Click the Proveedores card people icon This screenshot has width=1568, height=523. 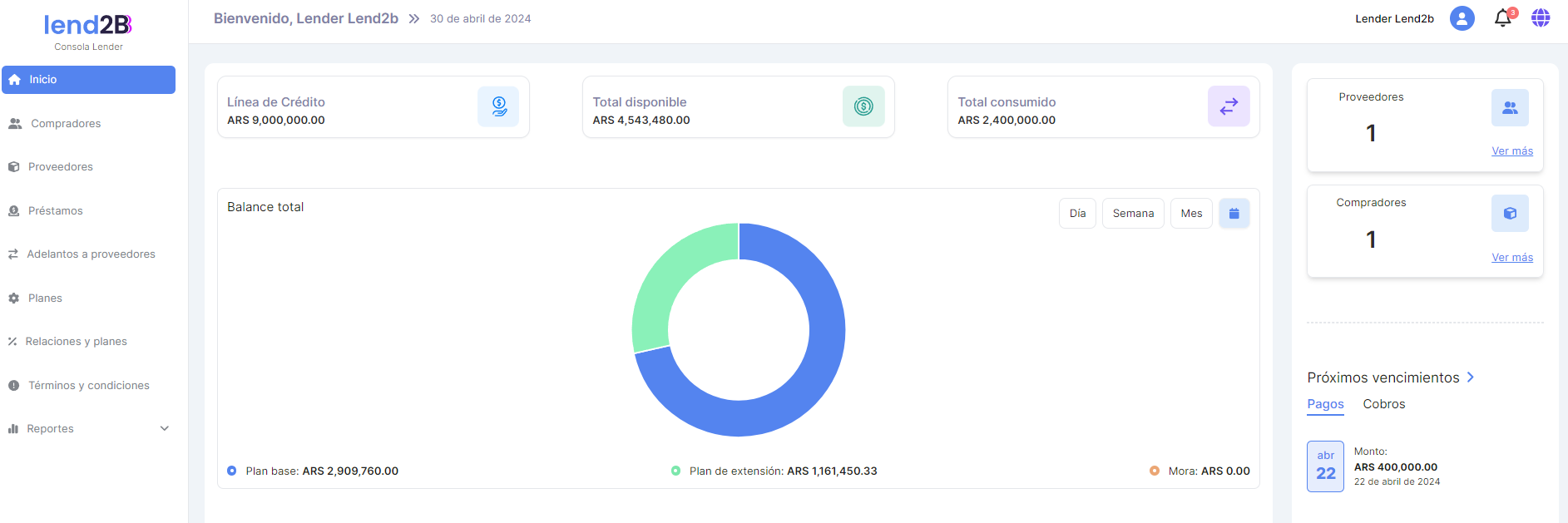pyautogui.click(x=1510, y=108)
